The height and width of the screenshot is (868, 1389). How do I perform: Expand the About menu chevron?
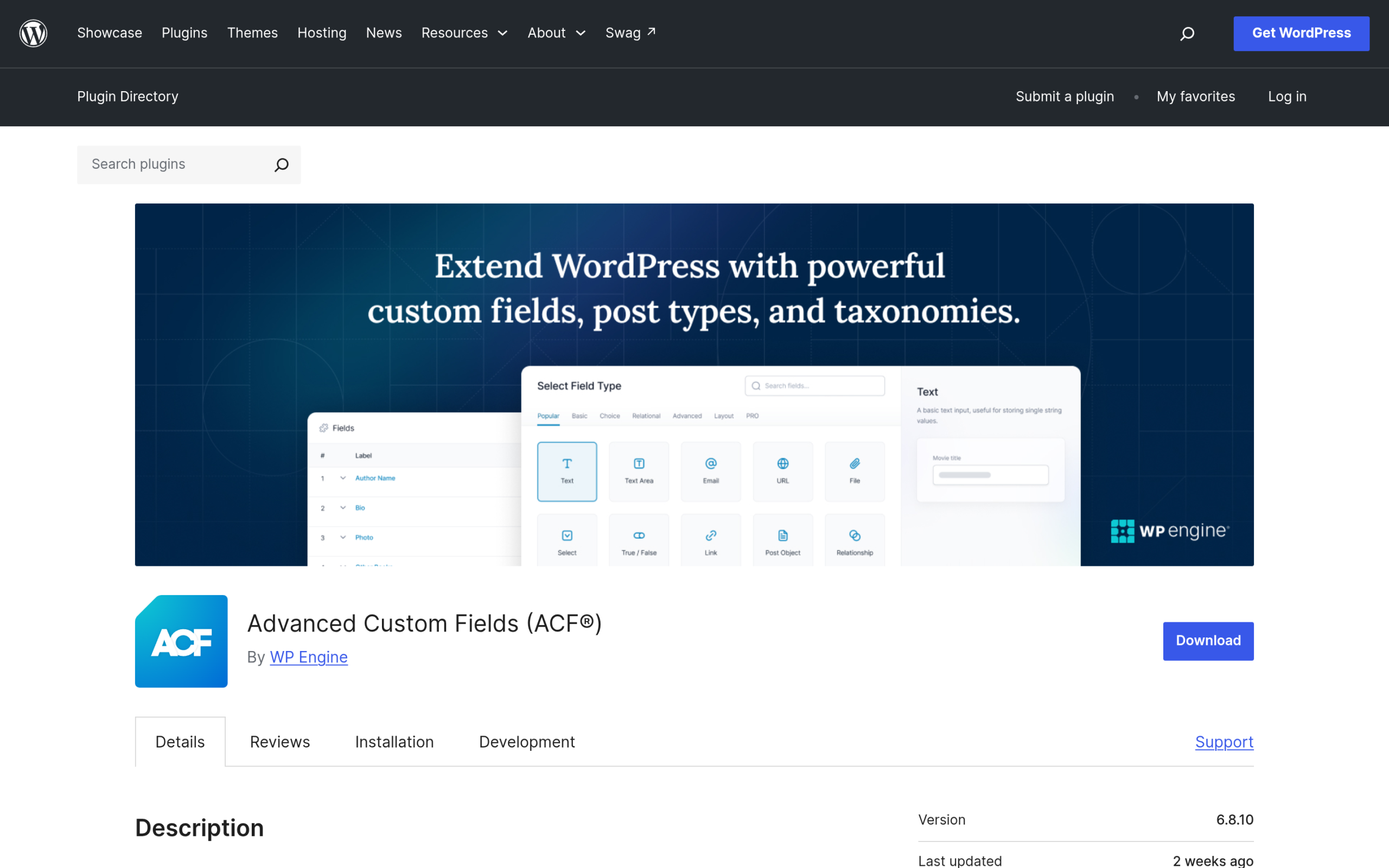581,33
